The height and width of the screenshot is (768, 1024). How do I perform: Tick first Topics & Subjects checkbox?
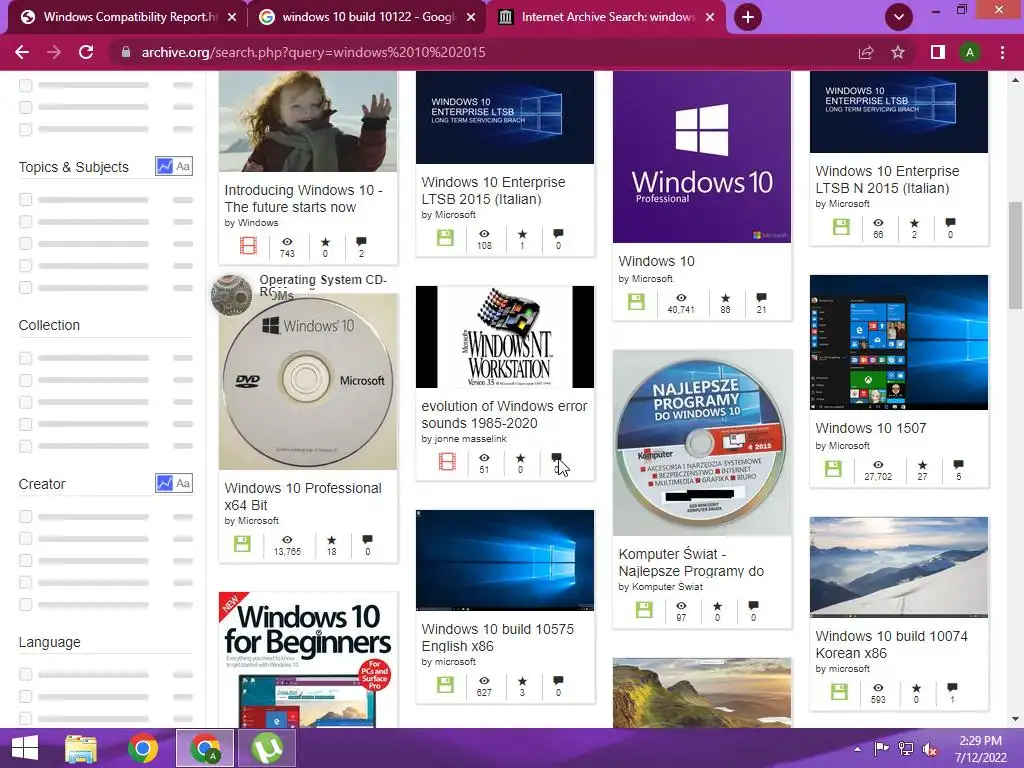(x=25, y=199)
